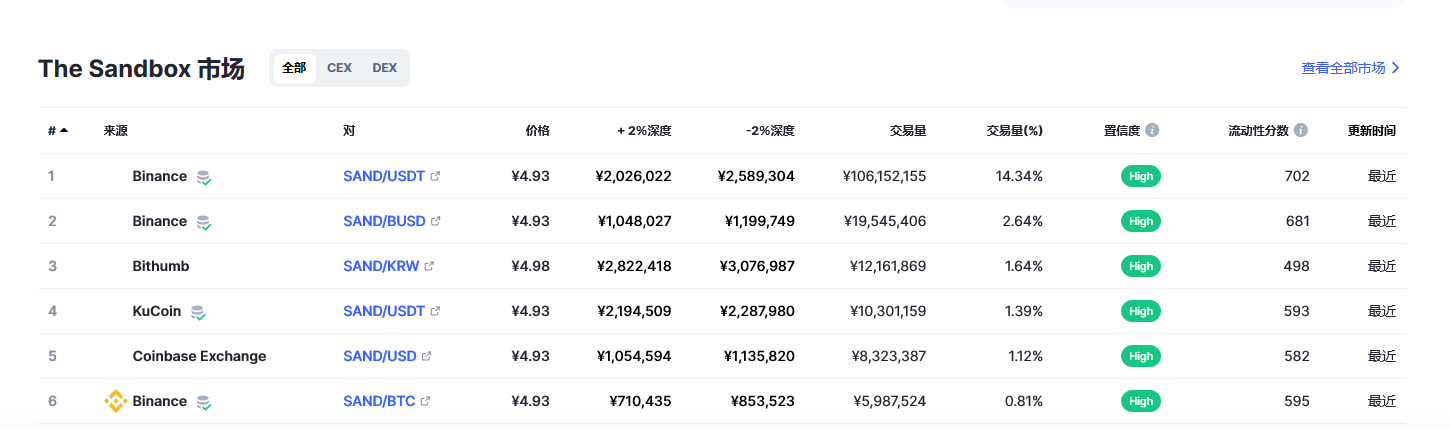Click 最近 update time in Bithumb row
1450x430 pixels.
tap(1382, 266)
